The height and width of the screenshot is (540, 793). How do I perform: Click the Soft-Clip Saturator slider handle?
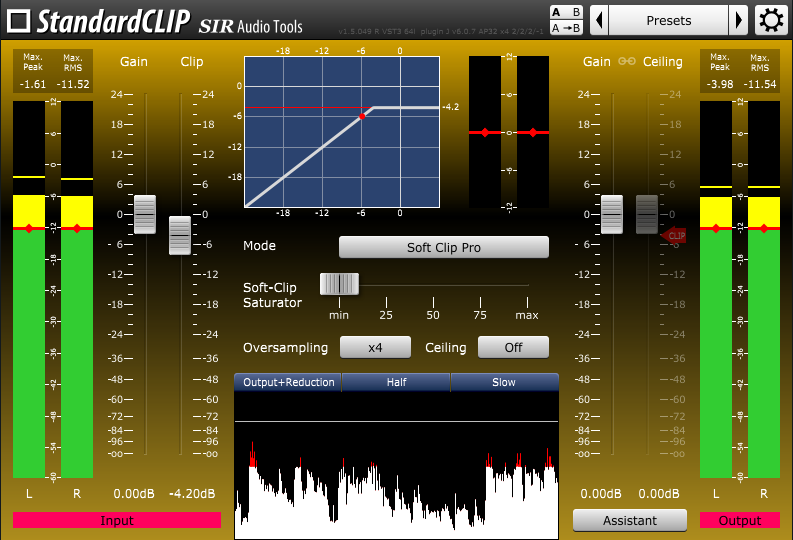click(339, 284)
